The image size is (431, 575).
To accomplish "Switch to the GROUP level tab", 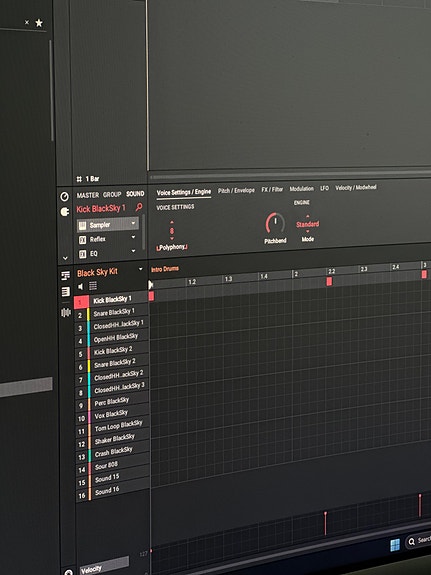I will [x=112, y=194].
